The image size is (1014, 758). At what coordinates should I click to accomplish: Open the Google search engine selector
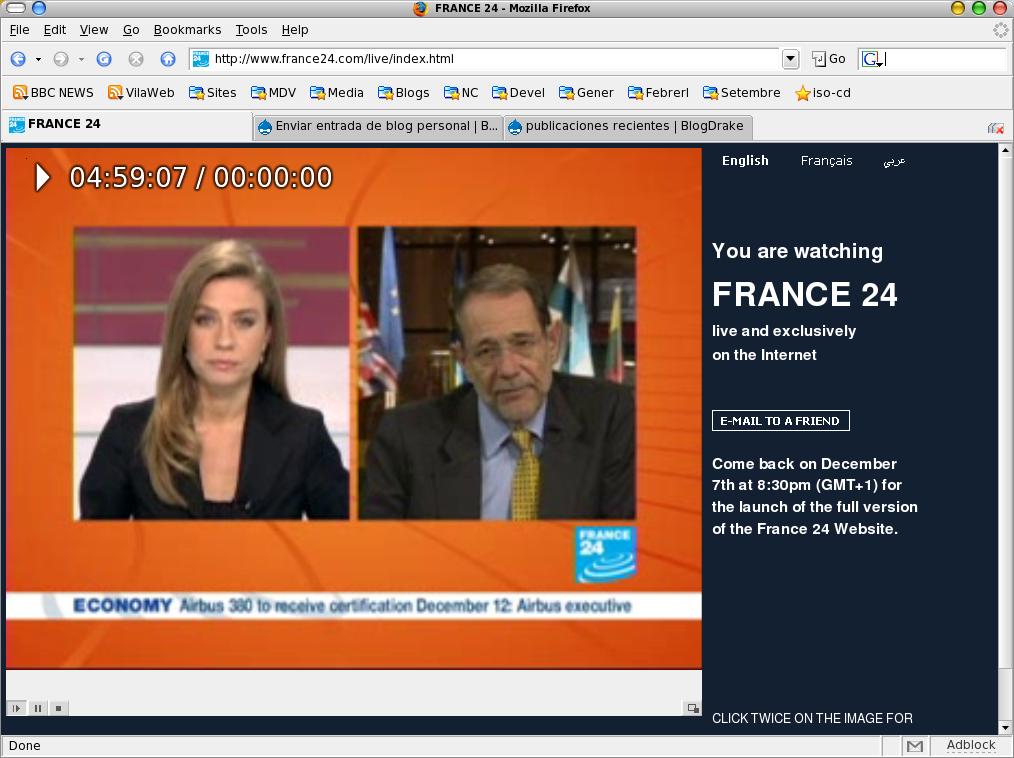(x=872, y=59)
